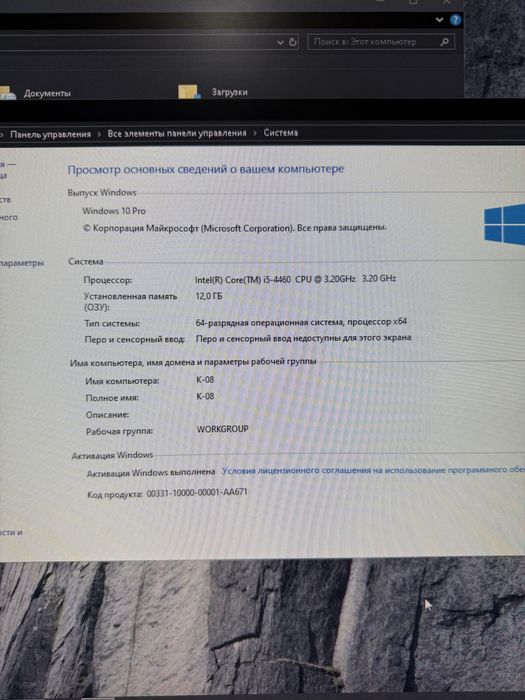525x700 pixels.
Task: Select product code 00331-10000-00001-AA671
Action: point(197,492)
